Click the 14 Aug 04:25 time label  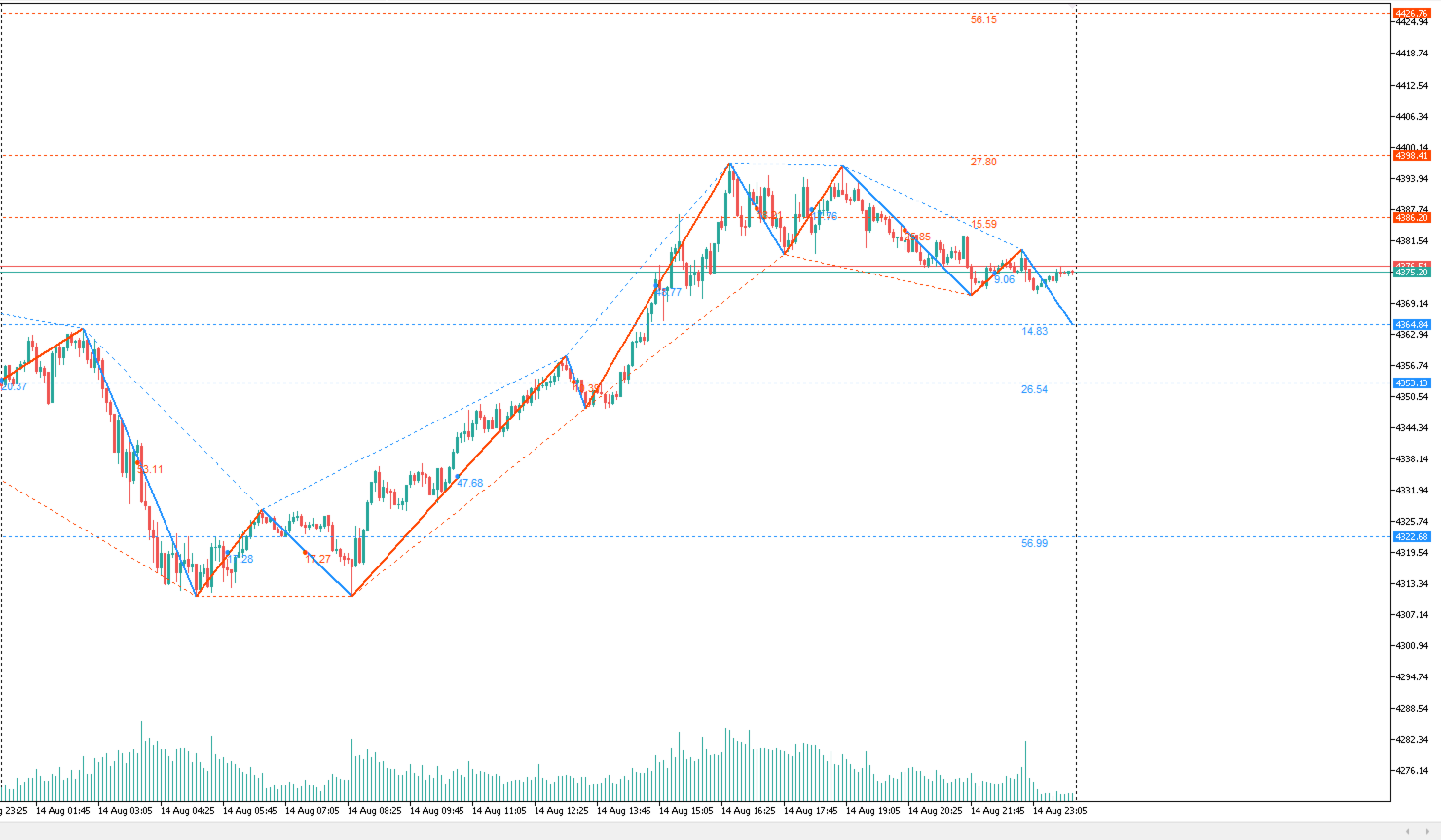pos(187,810)
